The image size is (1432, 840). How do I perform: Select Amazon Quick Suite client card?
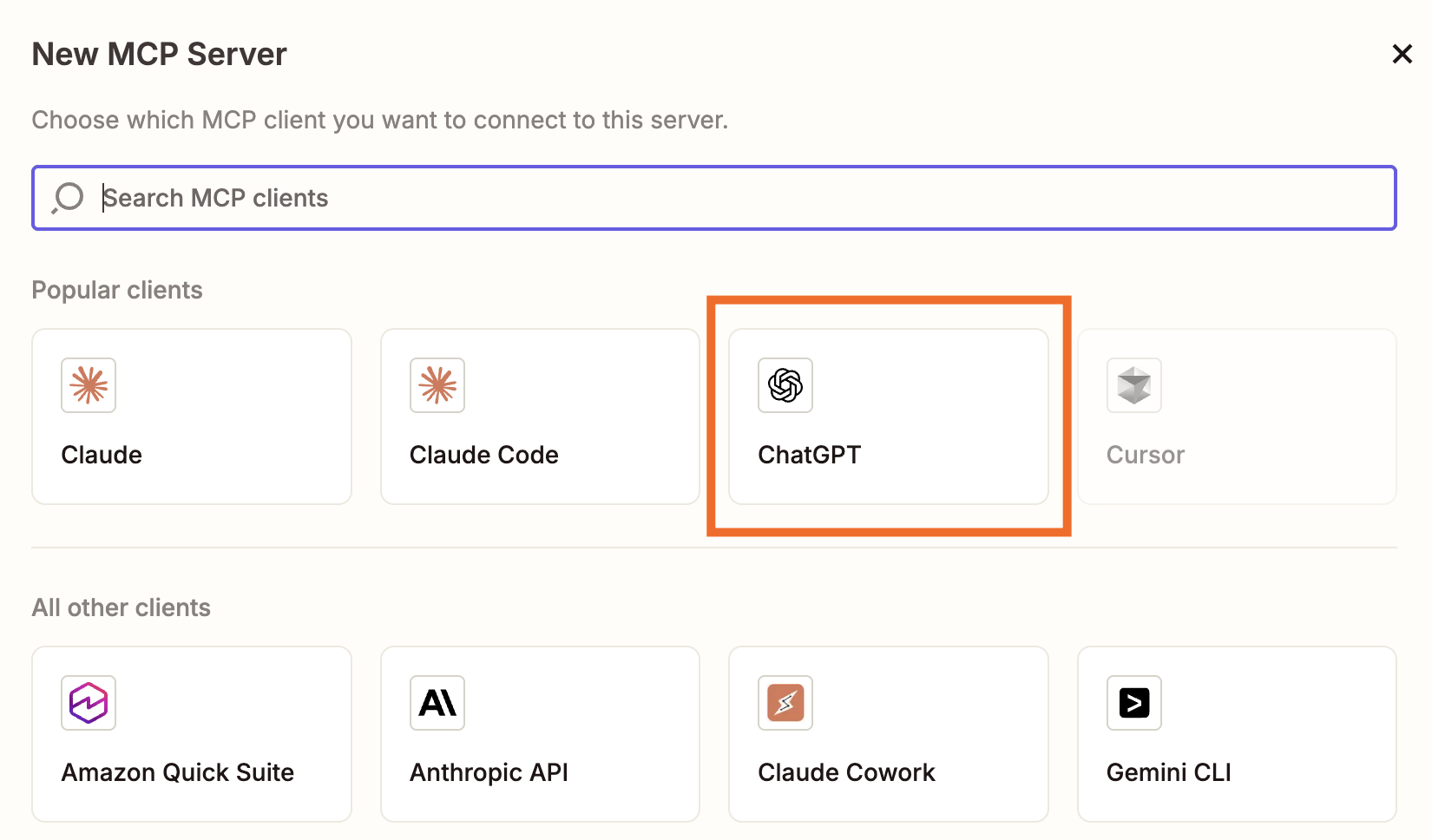click(x=191, y=734)
